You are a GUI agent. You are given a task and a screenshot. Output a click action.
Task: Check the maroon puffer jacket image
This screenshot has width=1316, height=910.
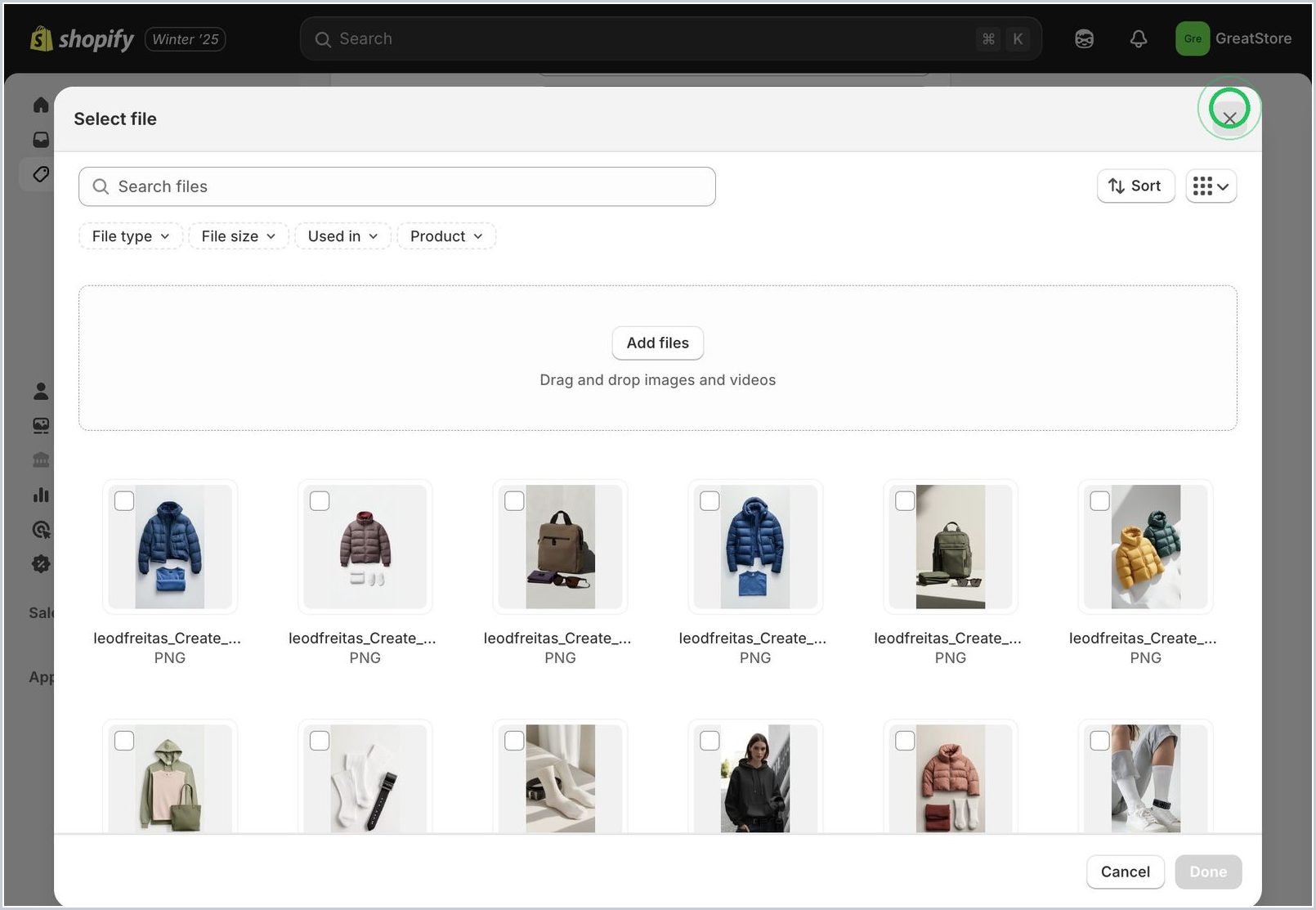(x=320, y=501)
